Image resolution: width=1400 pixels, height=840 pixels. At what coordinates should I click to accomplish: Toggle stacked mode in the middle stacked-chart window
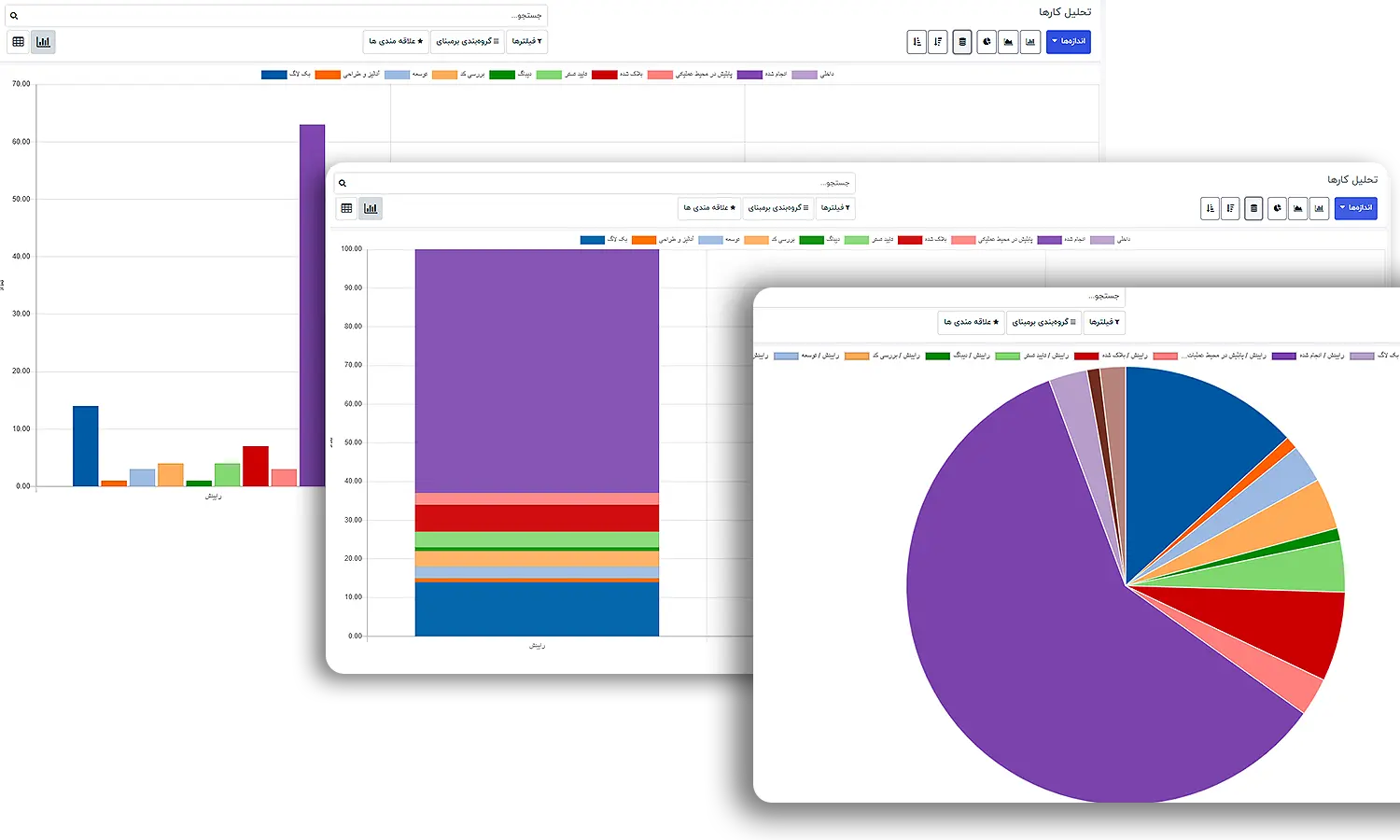1253,208
